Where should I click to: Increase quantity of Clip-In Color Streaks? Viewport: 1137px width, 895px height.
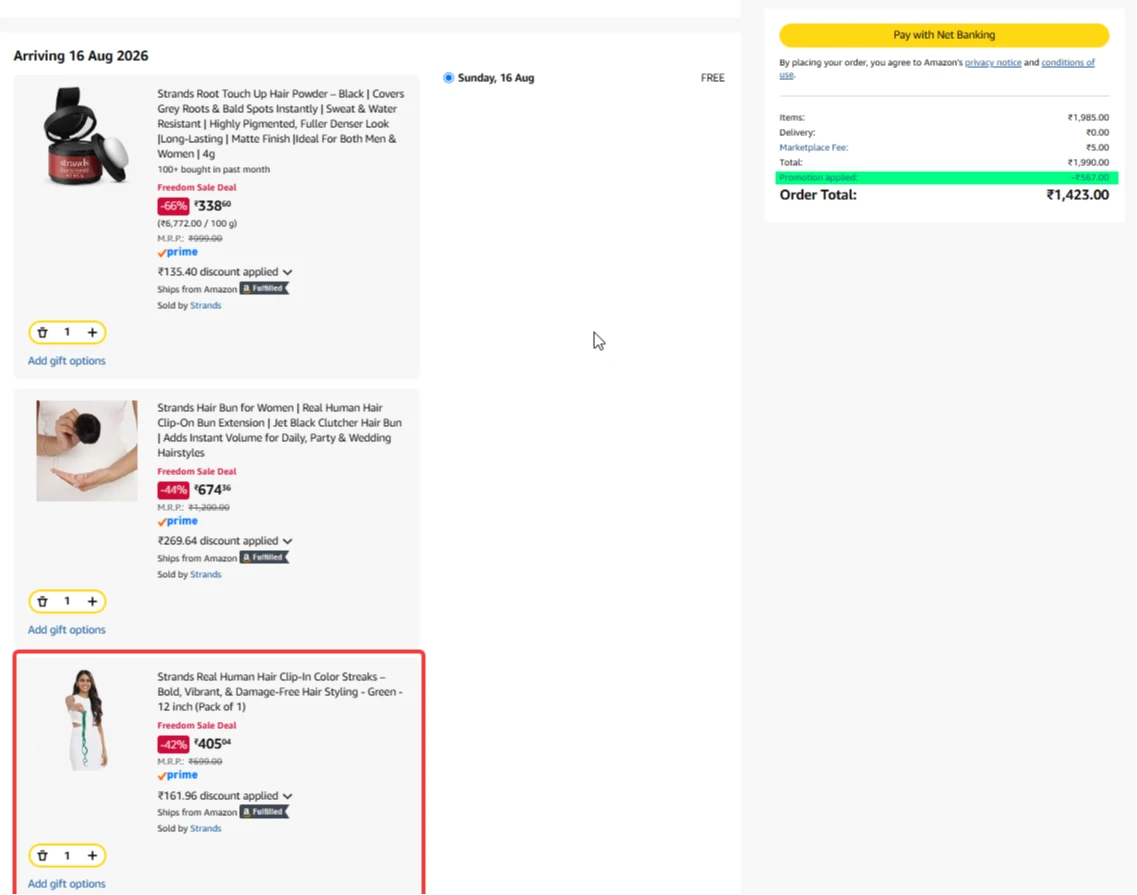coord(92,855)
